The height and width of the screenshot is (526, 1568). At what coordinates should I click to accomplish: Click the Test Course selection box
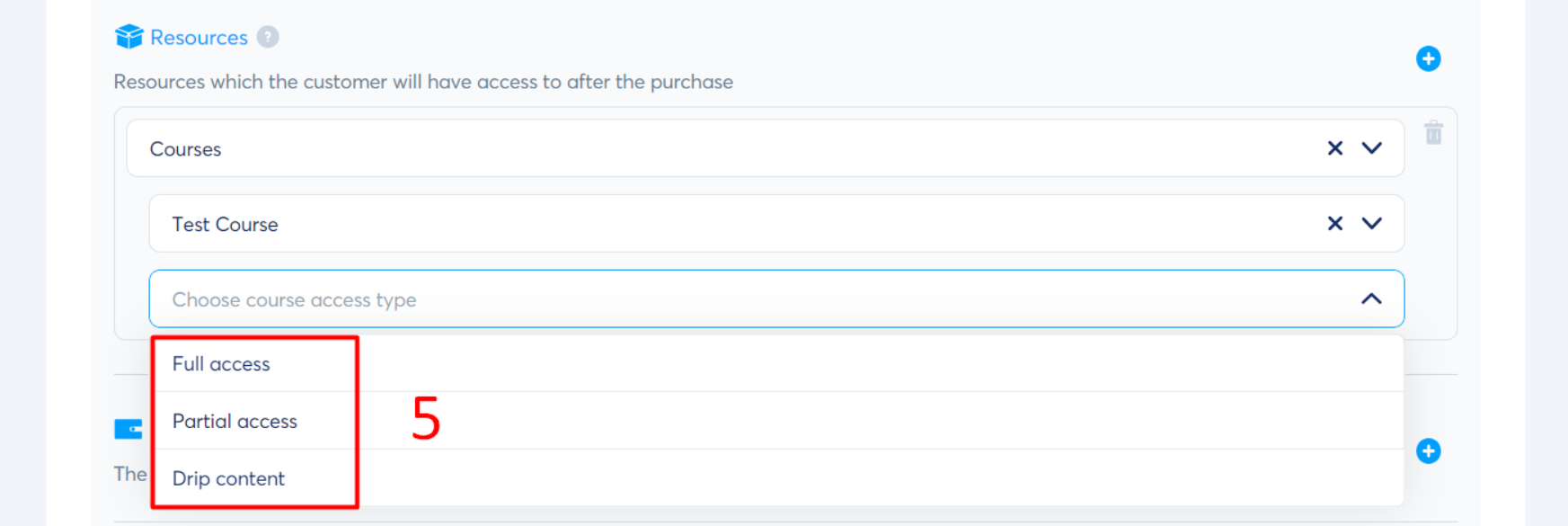(x=719, y=224)
